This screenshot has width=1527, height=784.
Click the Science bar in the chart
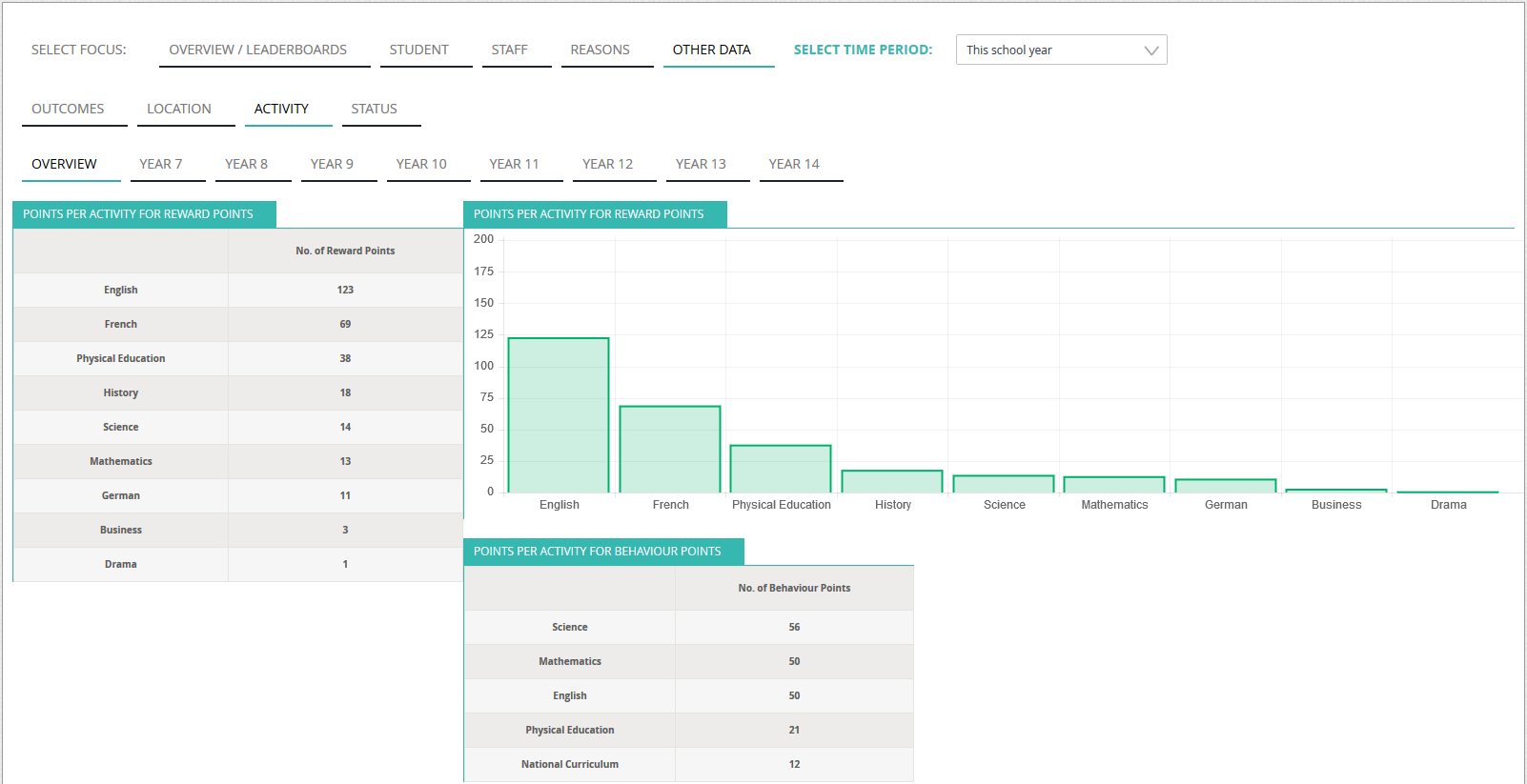click(1004, 484)
